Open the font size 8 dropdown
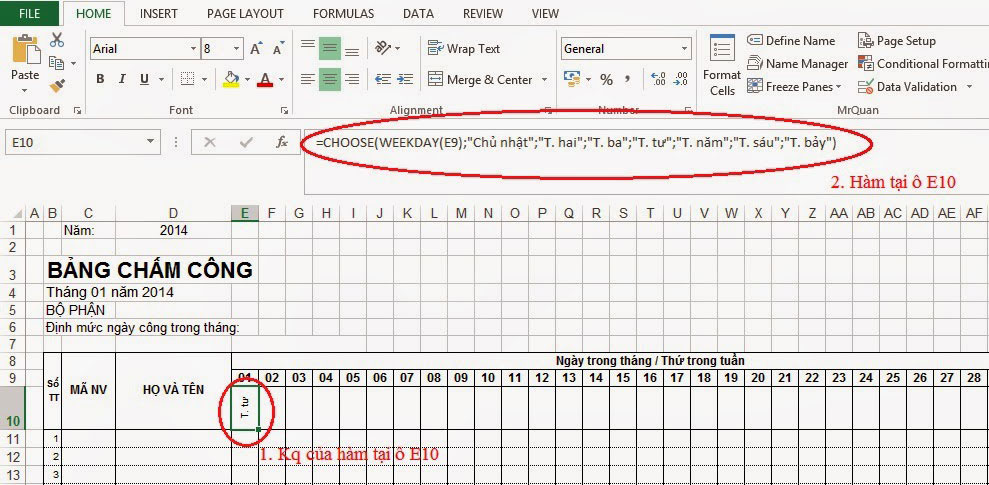The image size is (989, 485). pos(237,49)
